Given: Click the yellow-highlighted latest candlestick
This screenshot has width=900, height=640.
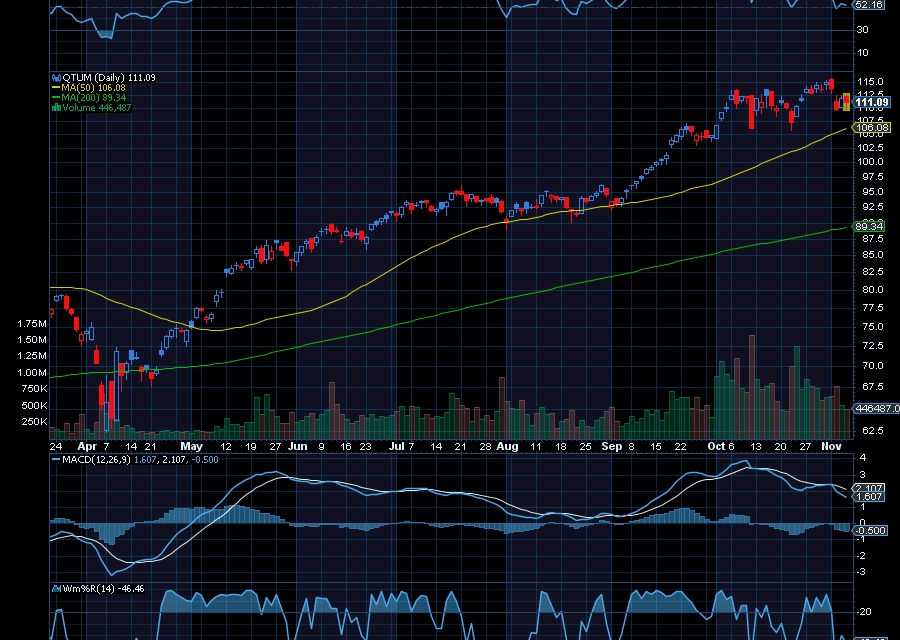Looking at the screenshot, I should 846,101.
